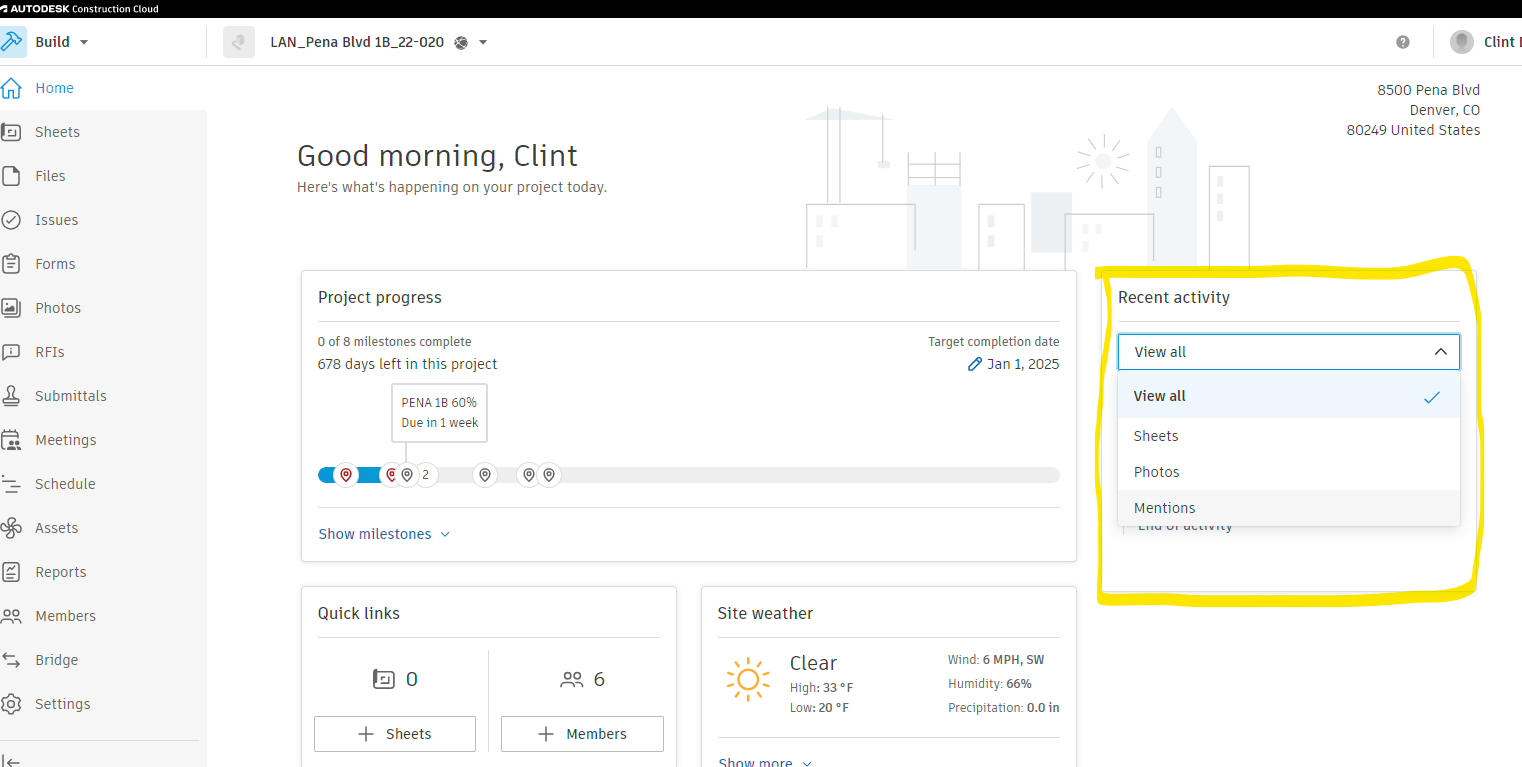Expand the Build product switcher dropdown
Viewport: 1522px width, 767px height.
coord(84,42)
